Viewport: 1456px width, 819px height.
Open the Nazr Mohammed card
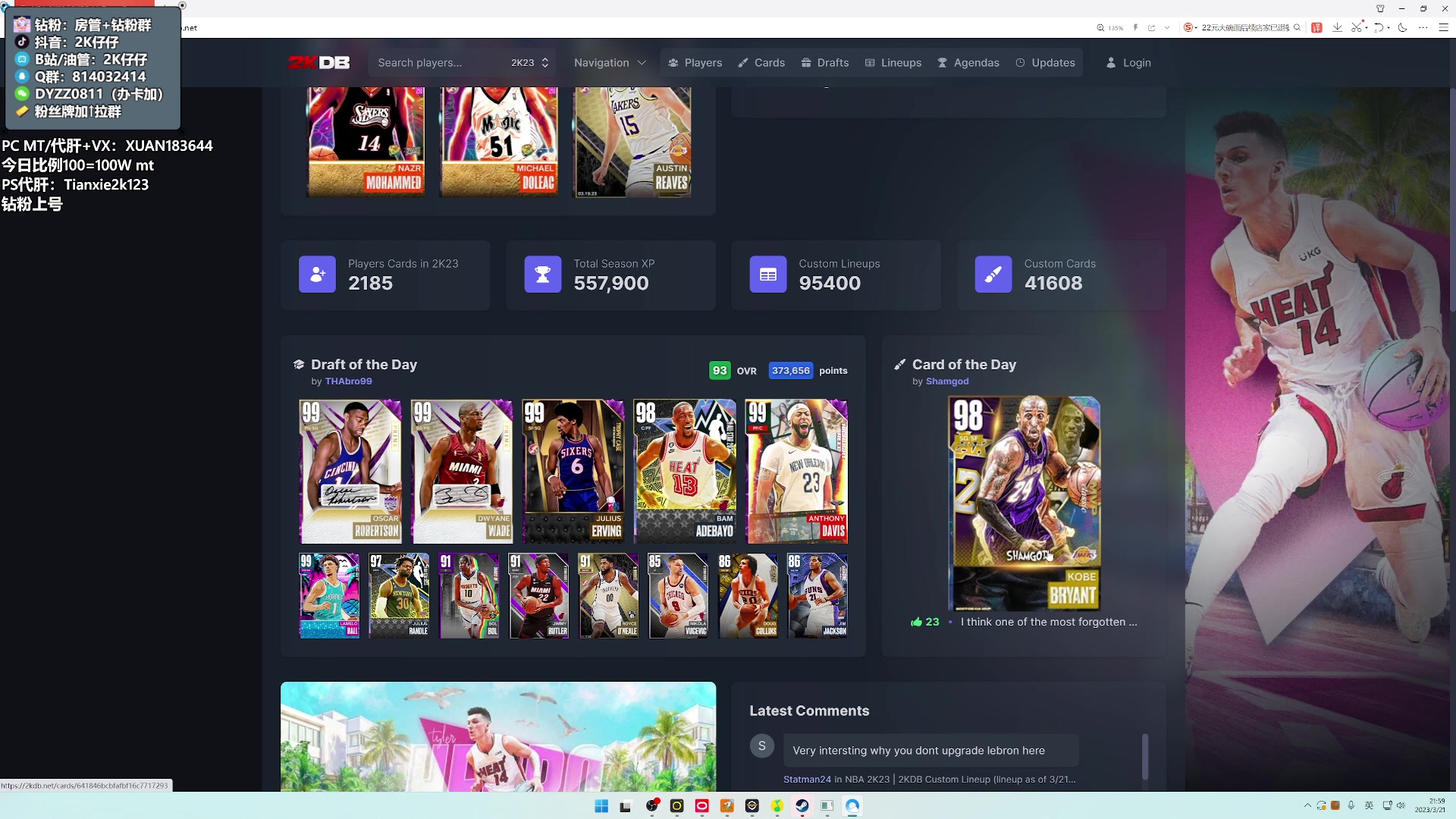pyautogui.click(x=366, y=142)
